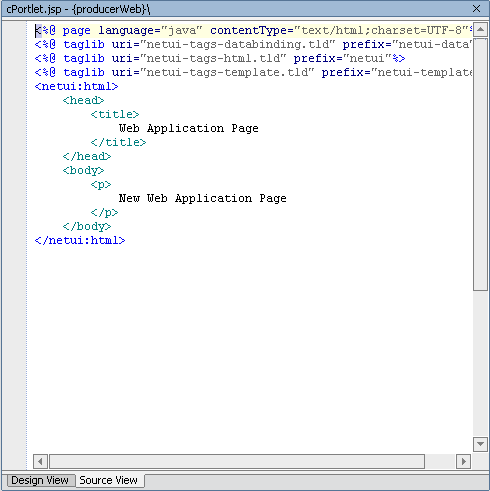Image resolution: width=490 pixels, height=491 pixels.
Task: Click the opening <head> tag
Action: click(x=83, y=100)
